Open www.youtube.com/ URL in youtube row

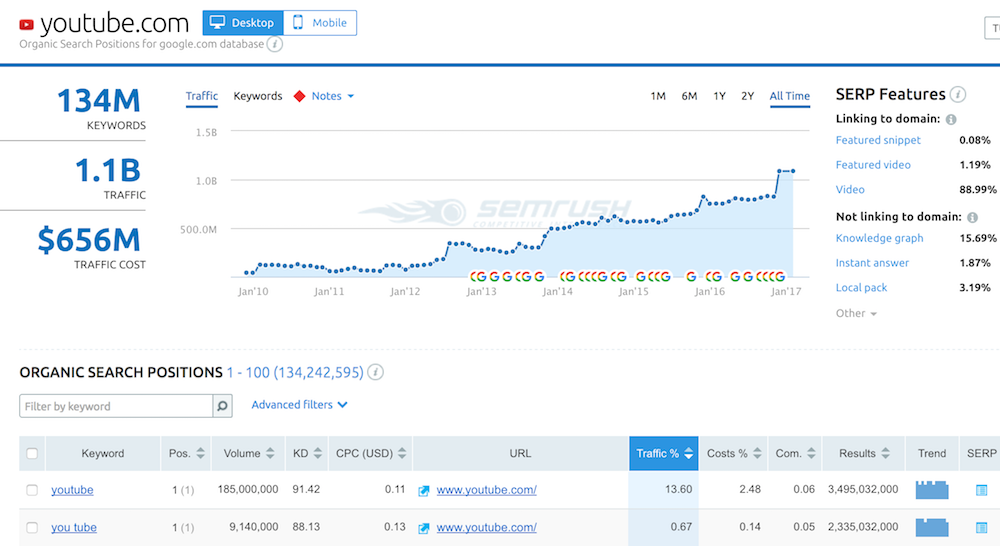coord(487,490)
